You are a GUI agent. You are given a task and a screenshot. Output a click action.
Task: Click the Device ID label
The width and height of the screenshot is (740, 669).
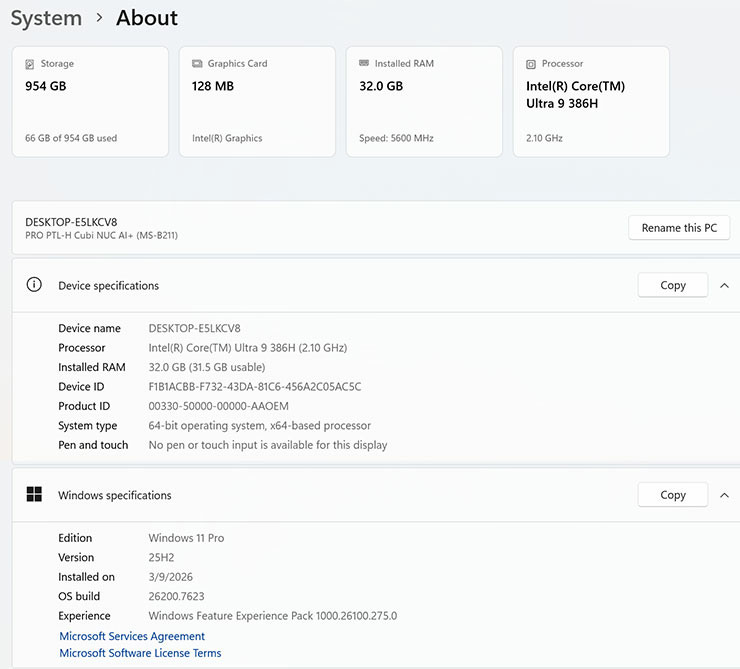pos(81,386)
